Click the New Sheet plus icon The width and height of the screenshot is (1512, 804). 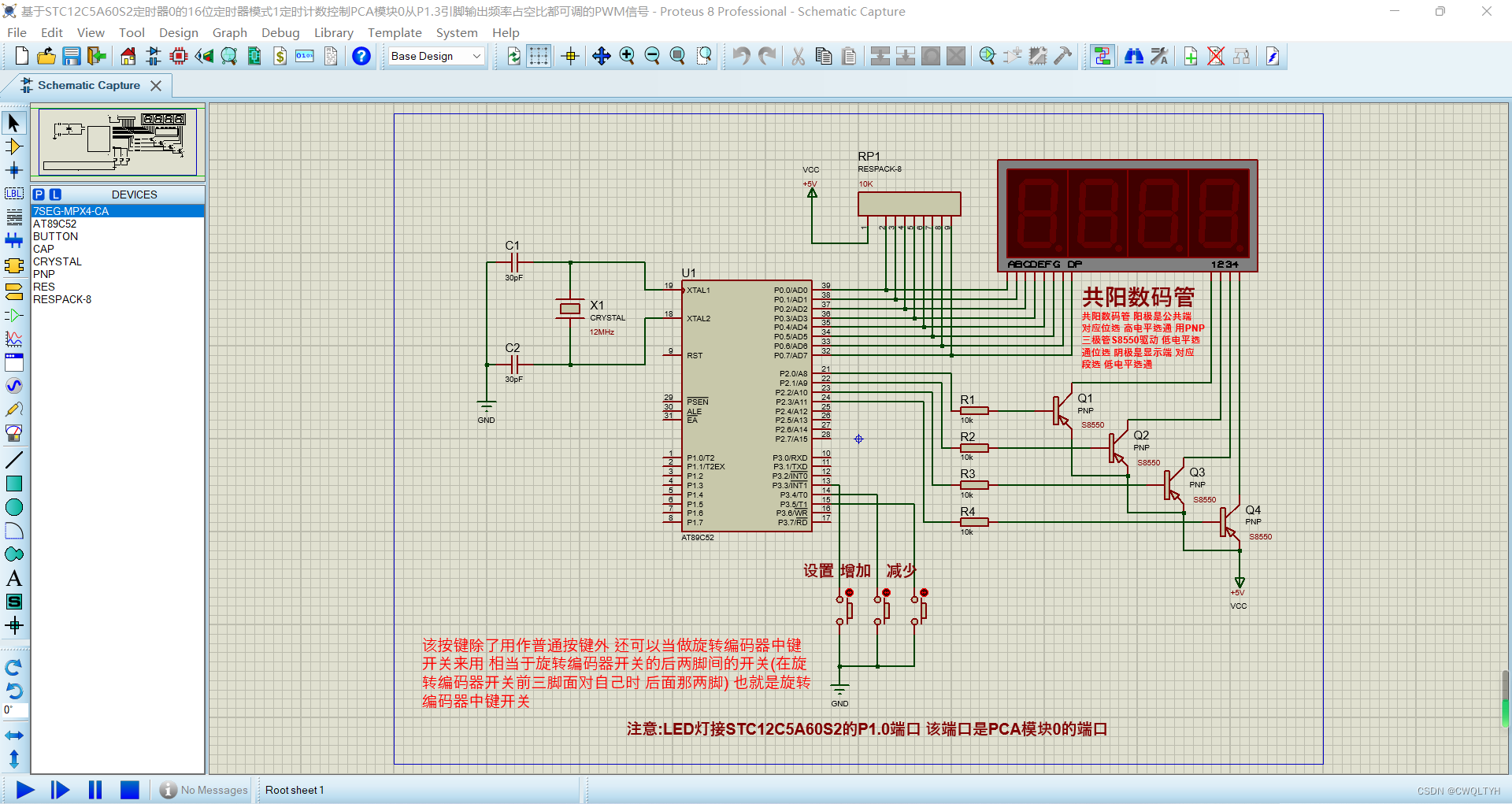1191,56
